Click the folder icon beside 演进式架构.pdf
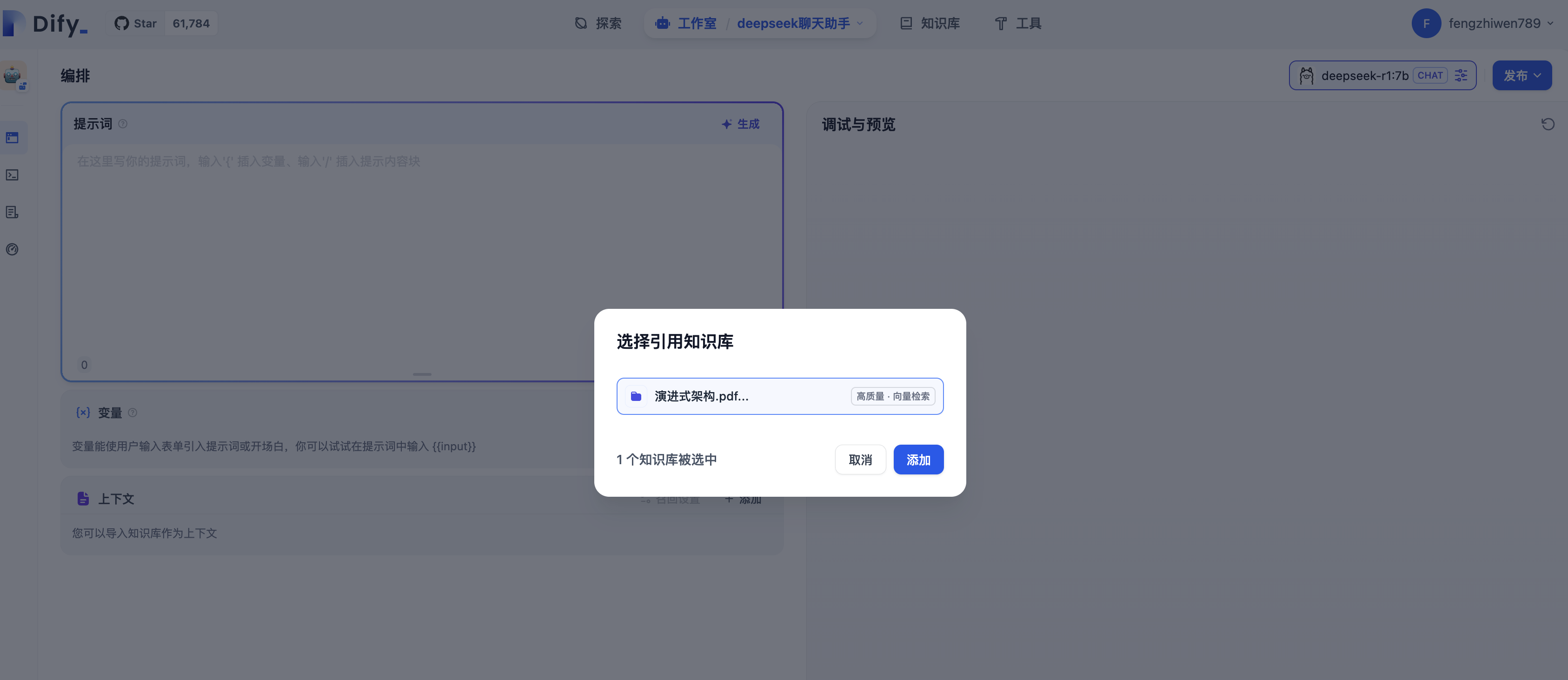 pyautogui.click(x=636, y=396)
